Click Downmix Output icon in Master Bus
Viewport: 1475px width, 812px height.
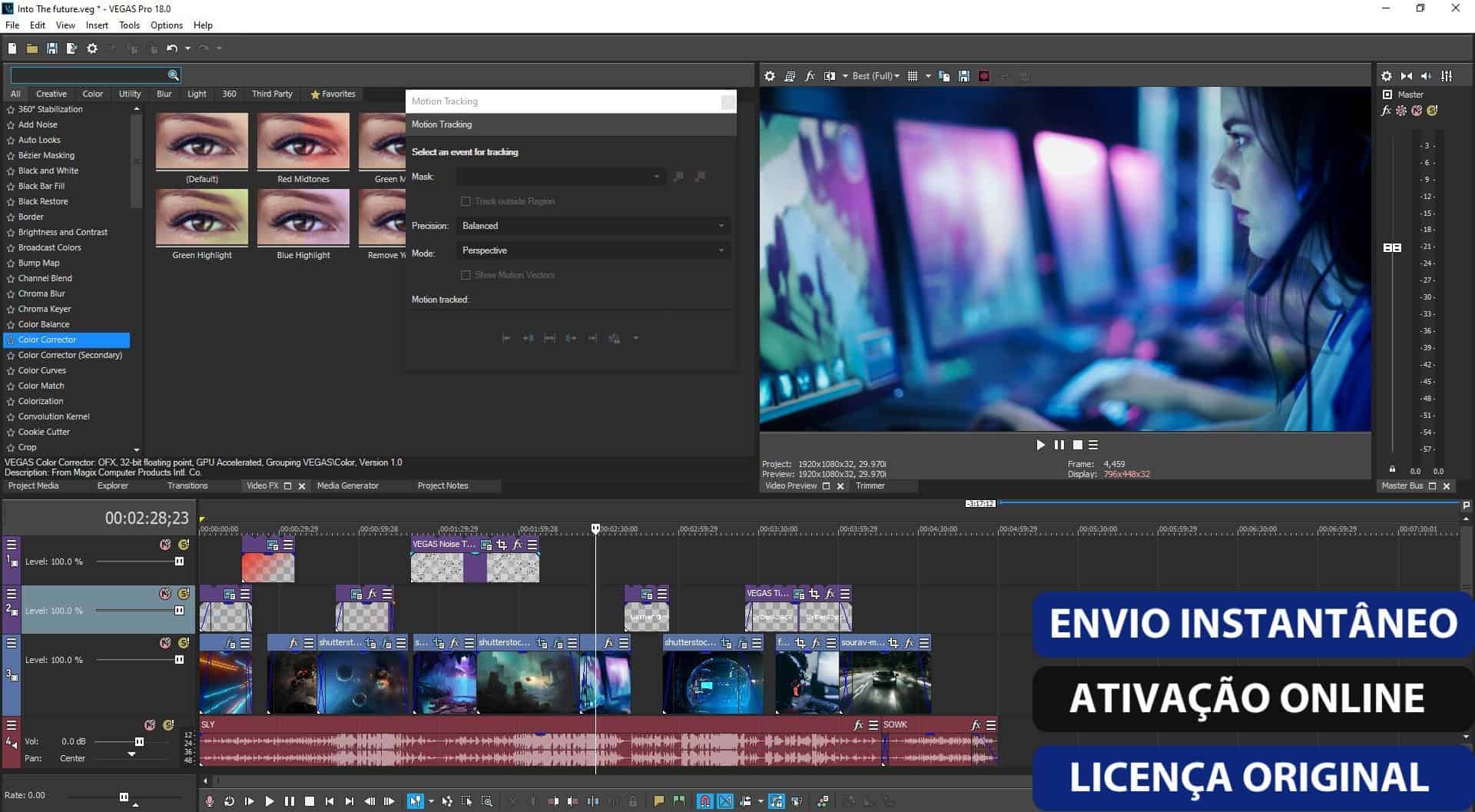1407,76
